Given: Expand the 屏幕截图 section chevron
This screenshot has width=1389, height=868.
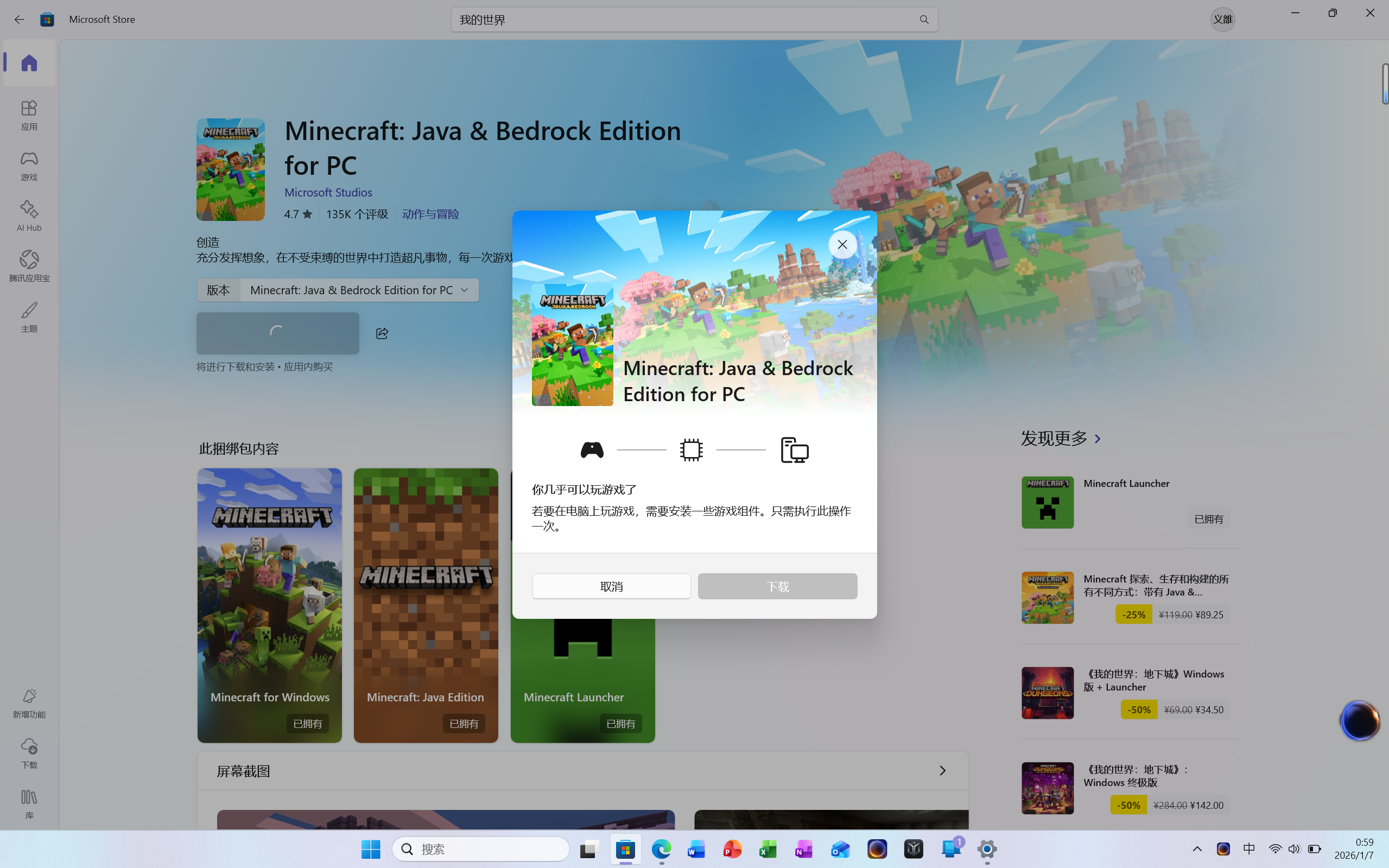Looking at the screenshot, I should click(942, 770).
